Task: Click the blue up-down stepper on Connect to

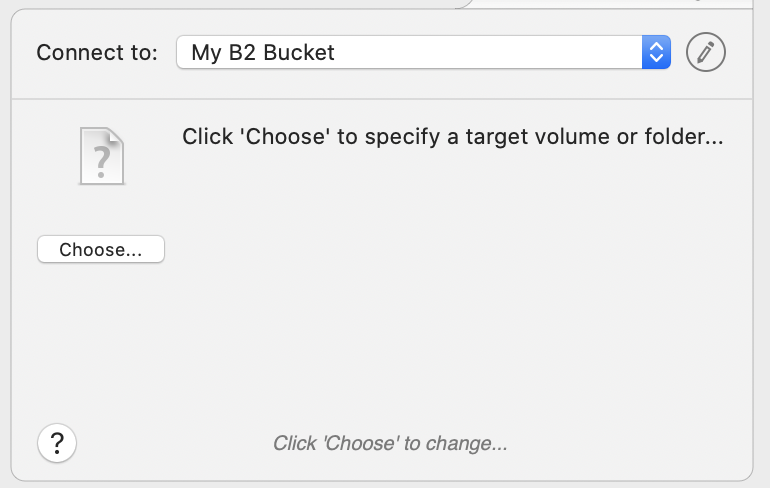Action: click(x=656, y=52)
